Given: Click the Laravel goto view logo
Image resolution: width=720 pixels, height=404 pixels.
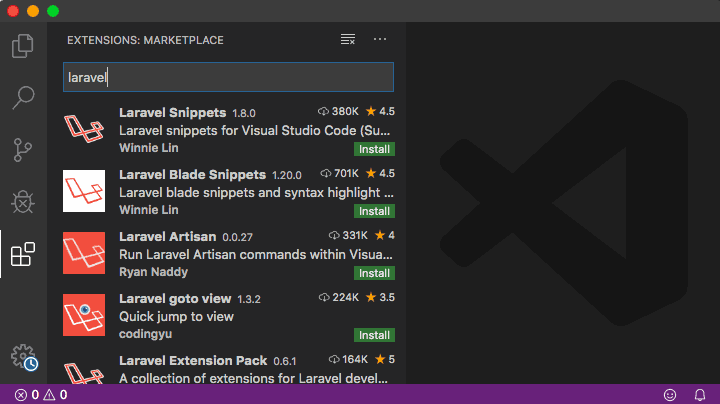Looking at the screenshot, I should pos(84,315).
